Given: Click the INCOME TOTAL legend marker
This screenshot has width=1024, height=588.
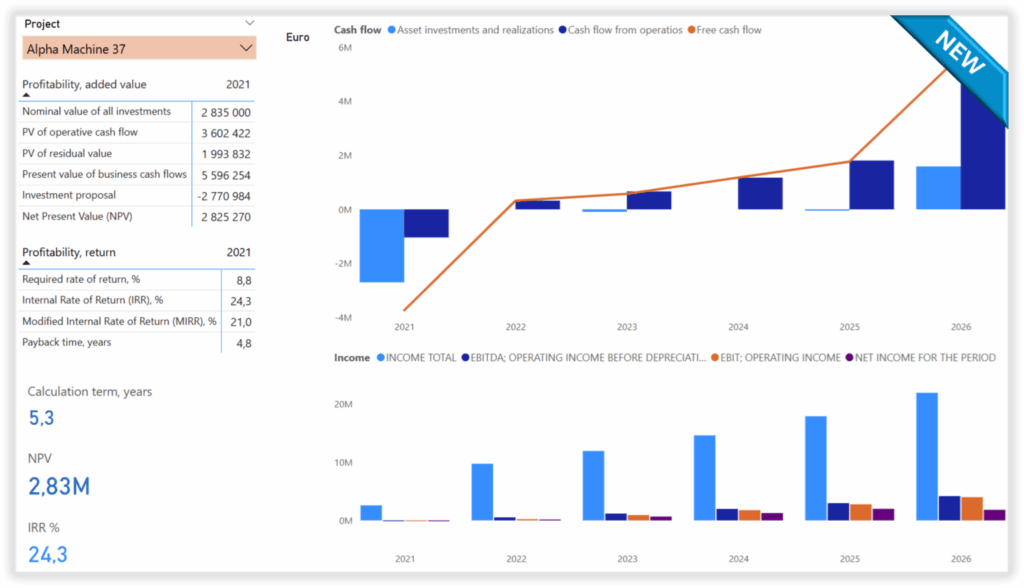Looking at the screenshot, I should coord(379,358).
